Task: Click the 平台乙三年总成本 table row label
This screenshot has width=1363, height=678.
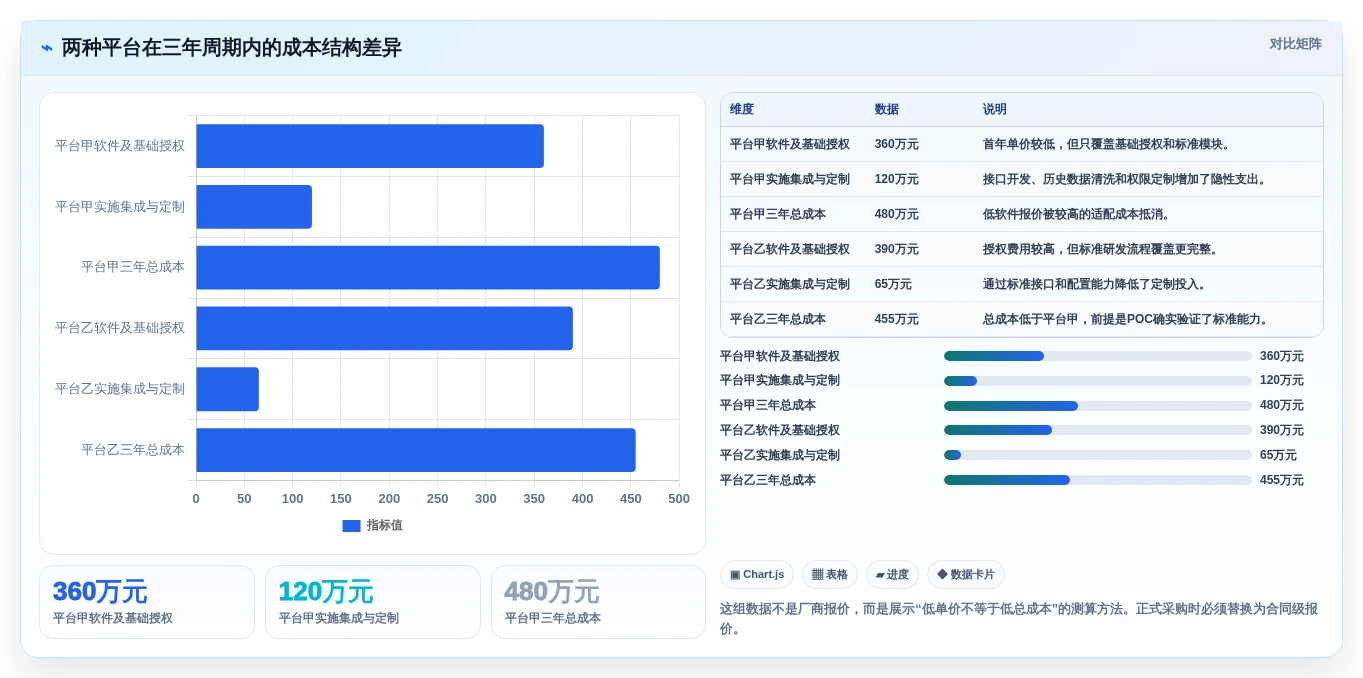Action: (778, 319)
